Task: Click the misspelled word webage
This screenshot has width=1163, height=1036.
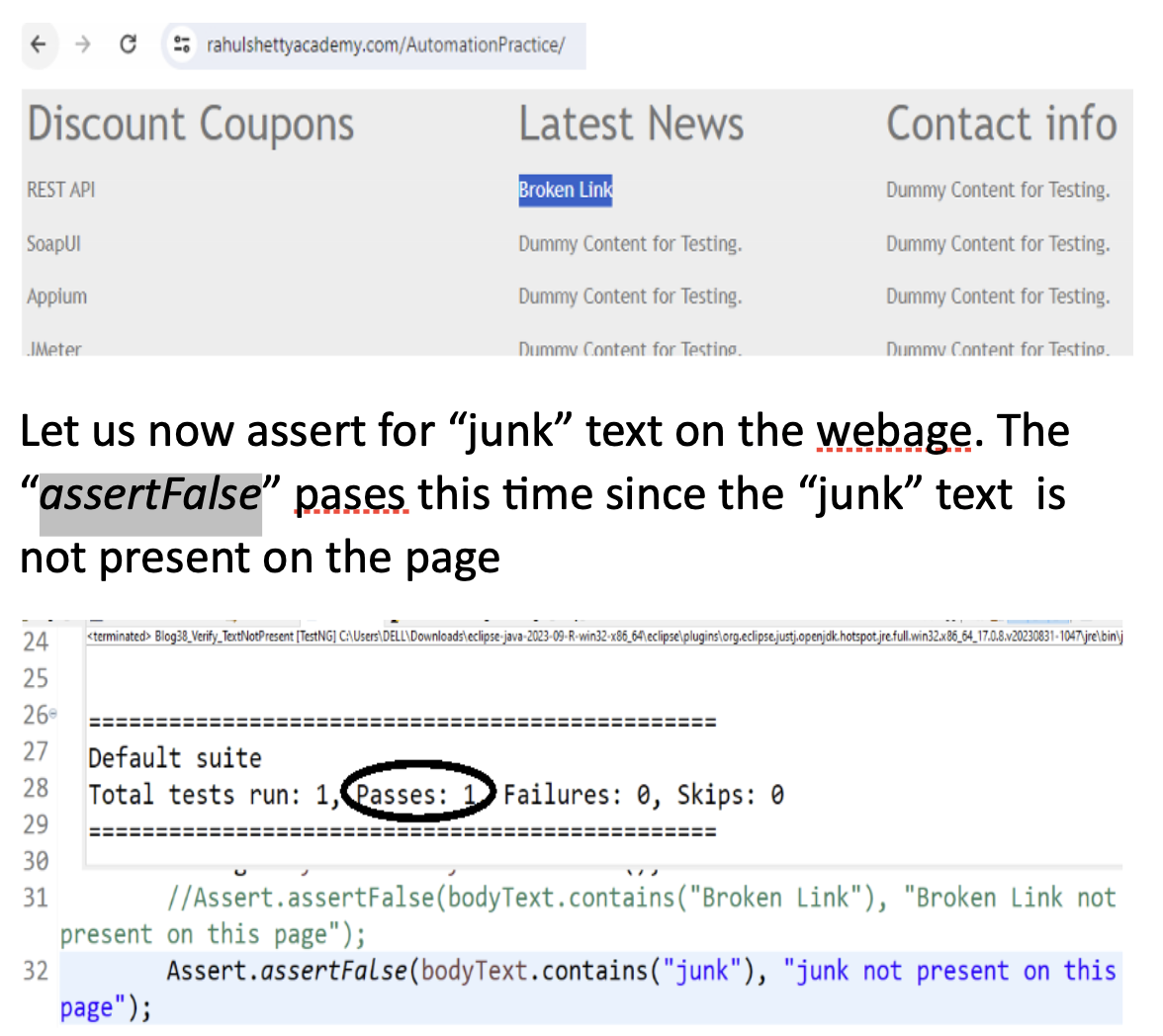Action: pos(893,431)
